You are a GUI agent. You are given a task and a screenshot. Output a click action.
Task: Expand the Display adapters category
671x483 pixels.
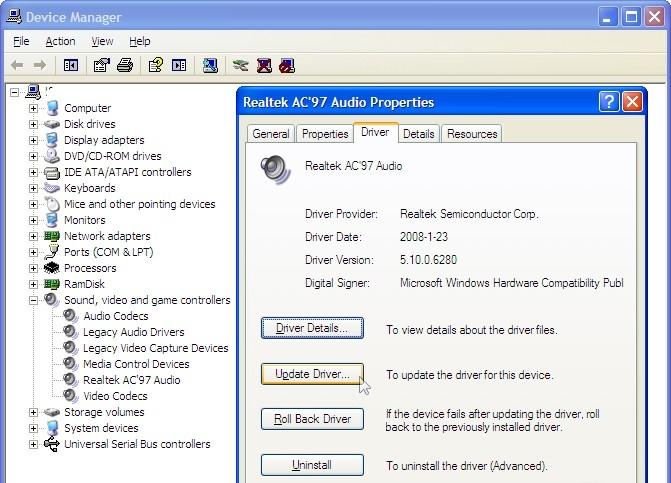tap(33, 140)
